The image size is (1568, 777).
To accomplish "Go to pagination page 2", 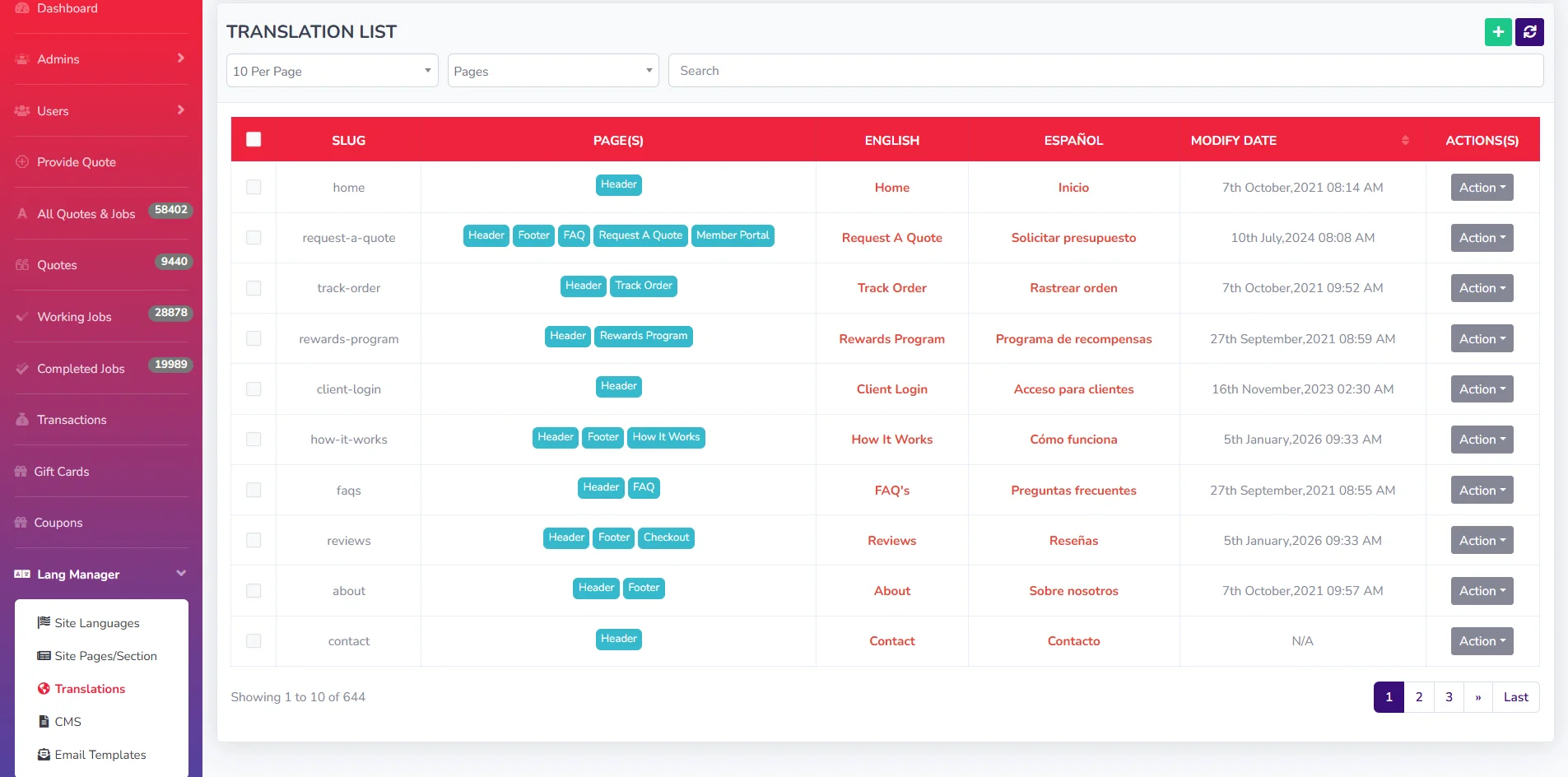I will coord(1418,697).
